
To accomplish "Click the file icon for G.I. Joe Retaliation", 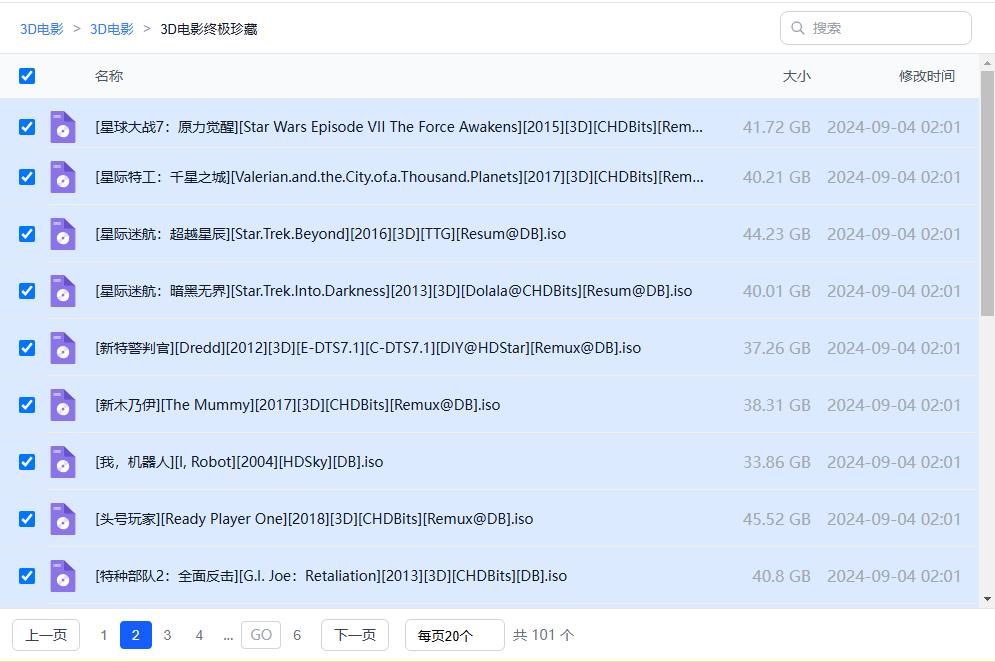I will (63, 576).
